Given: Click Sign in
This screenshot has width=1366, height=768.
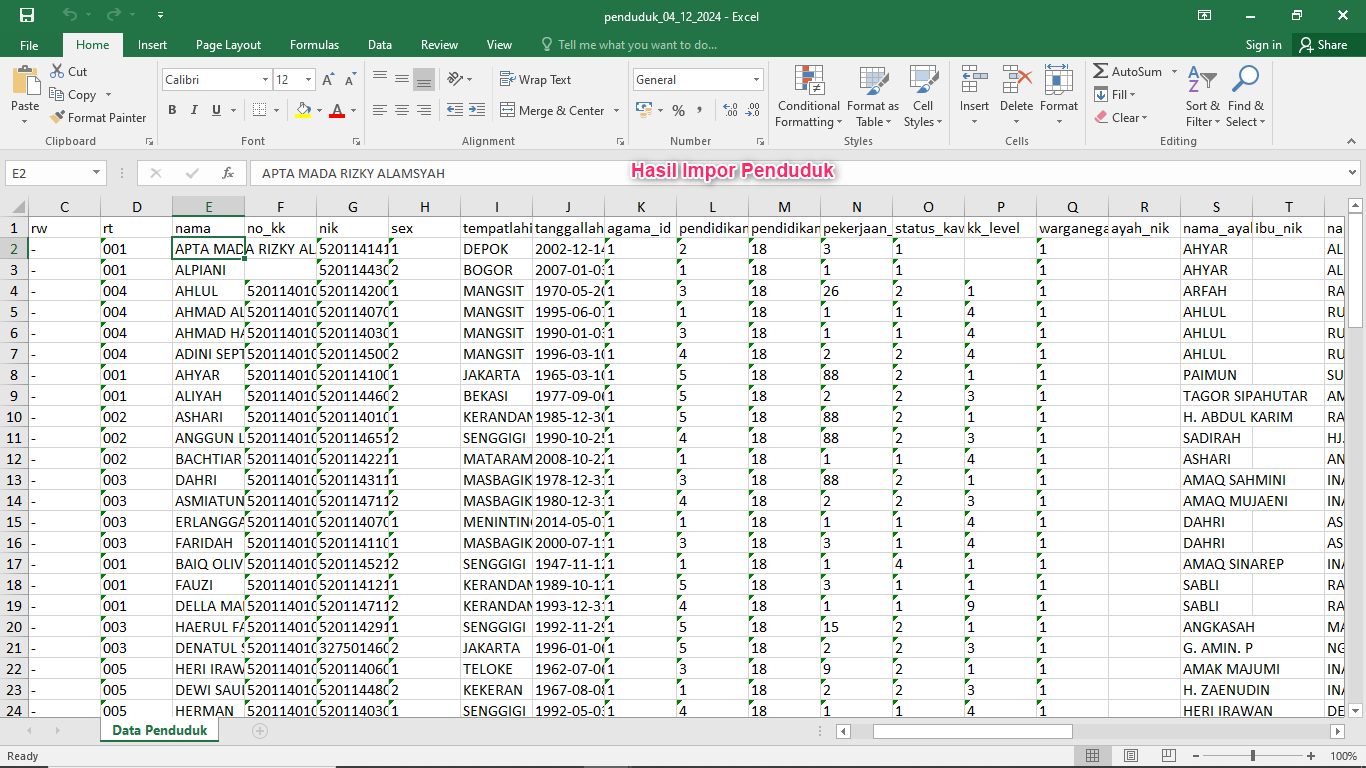Looking at the screenshot, I should [1264, 45].
